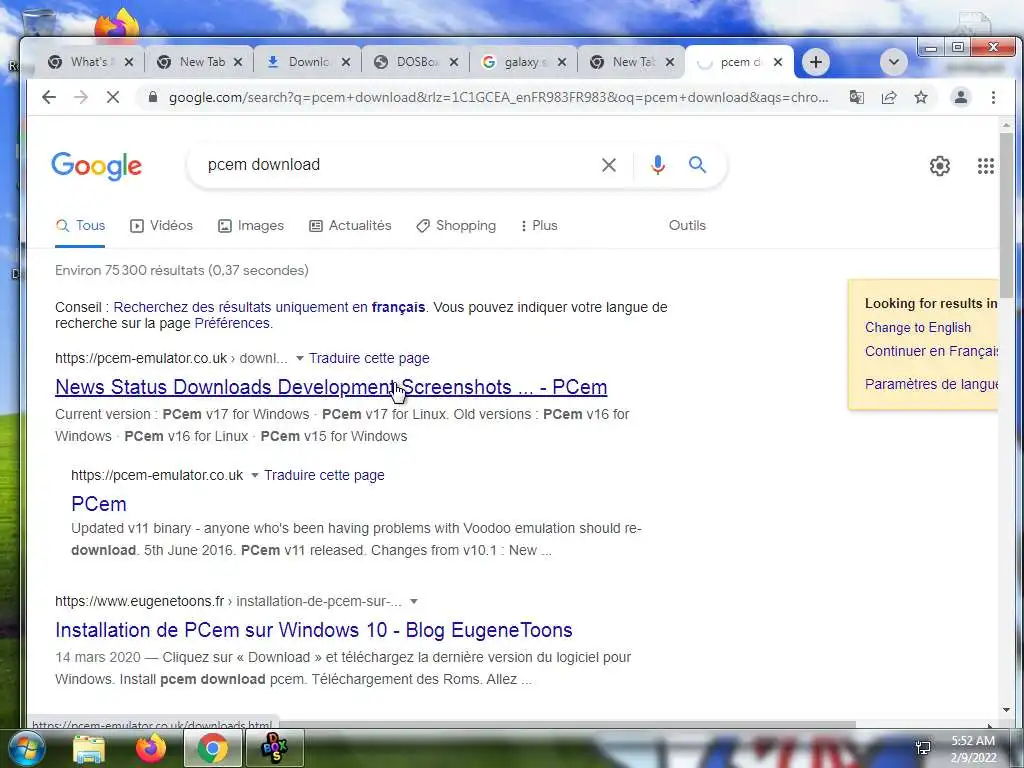
Task: Open the PCem sub-result title
Action: 99,504
